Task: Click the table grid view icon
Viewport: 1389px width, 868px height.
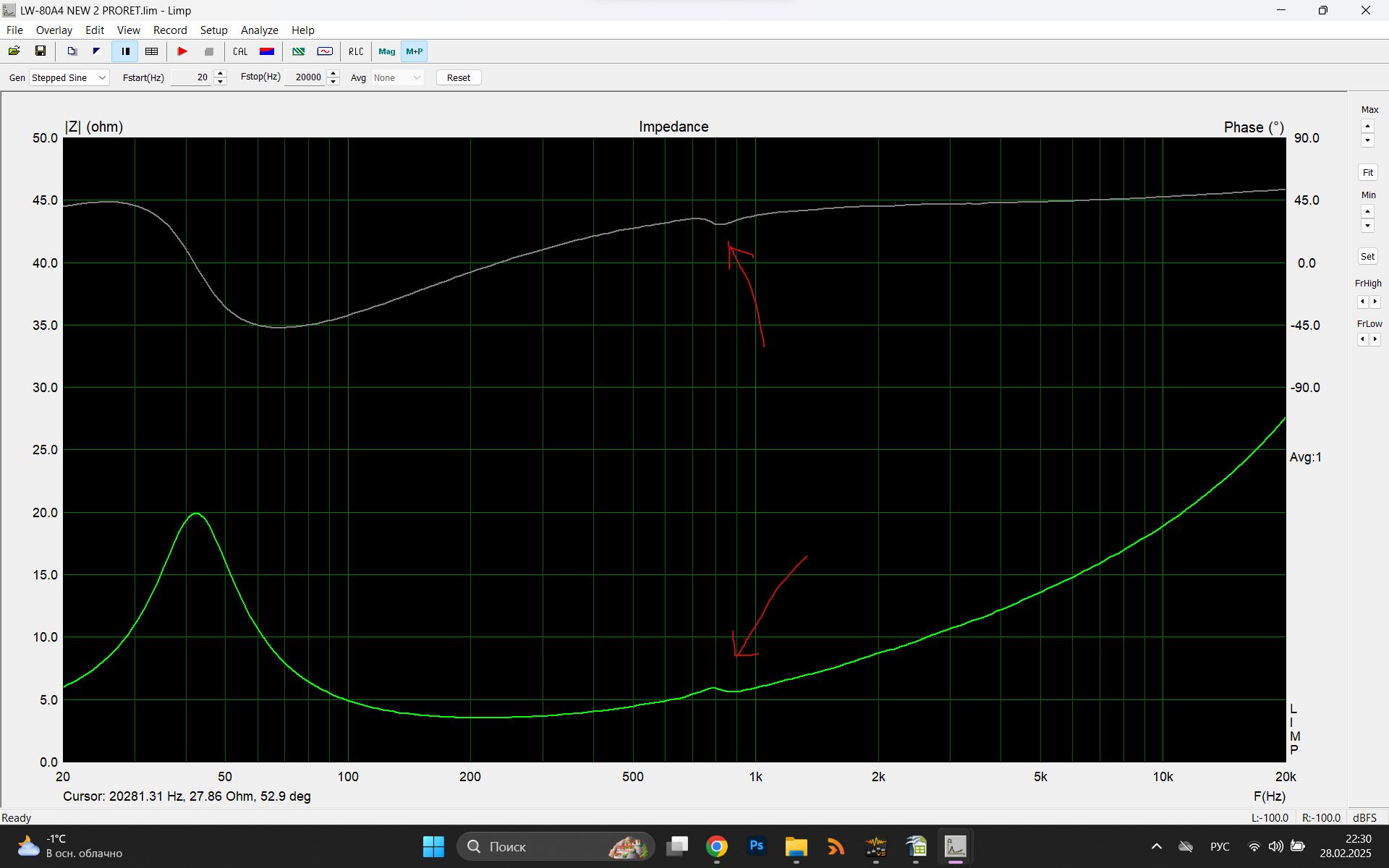Action: (151, 51)
